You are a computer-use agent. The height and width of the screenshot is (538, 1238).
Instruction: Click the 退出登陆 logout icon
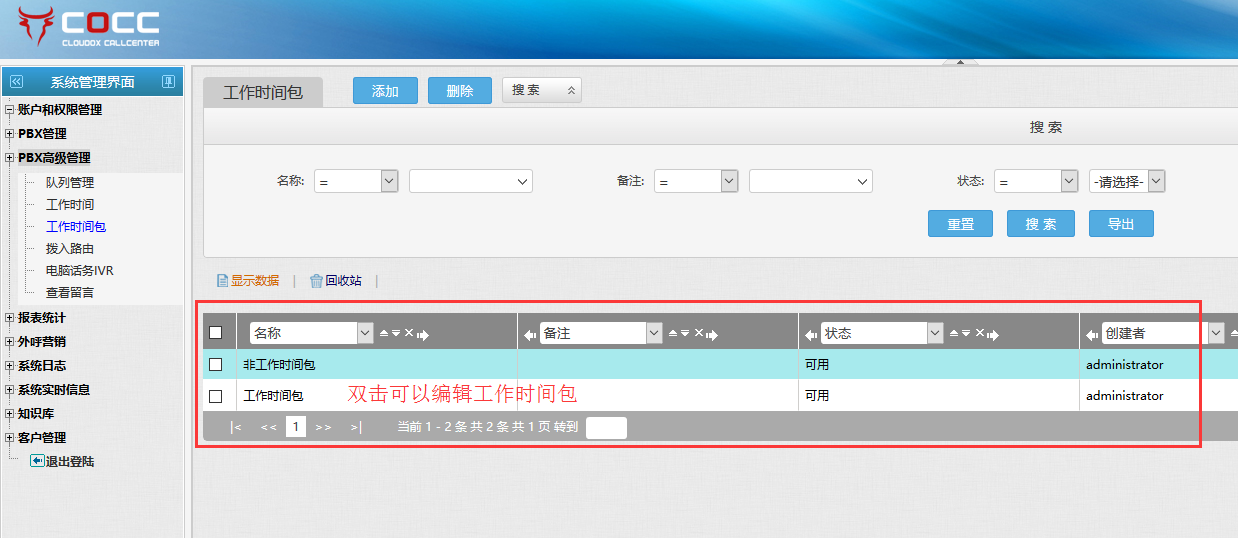[37, 461]
